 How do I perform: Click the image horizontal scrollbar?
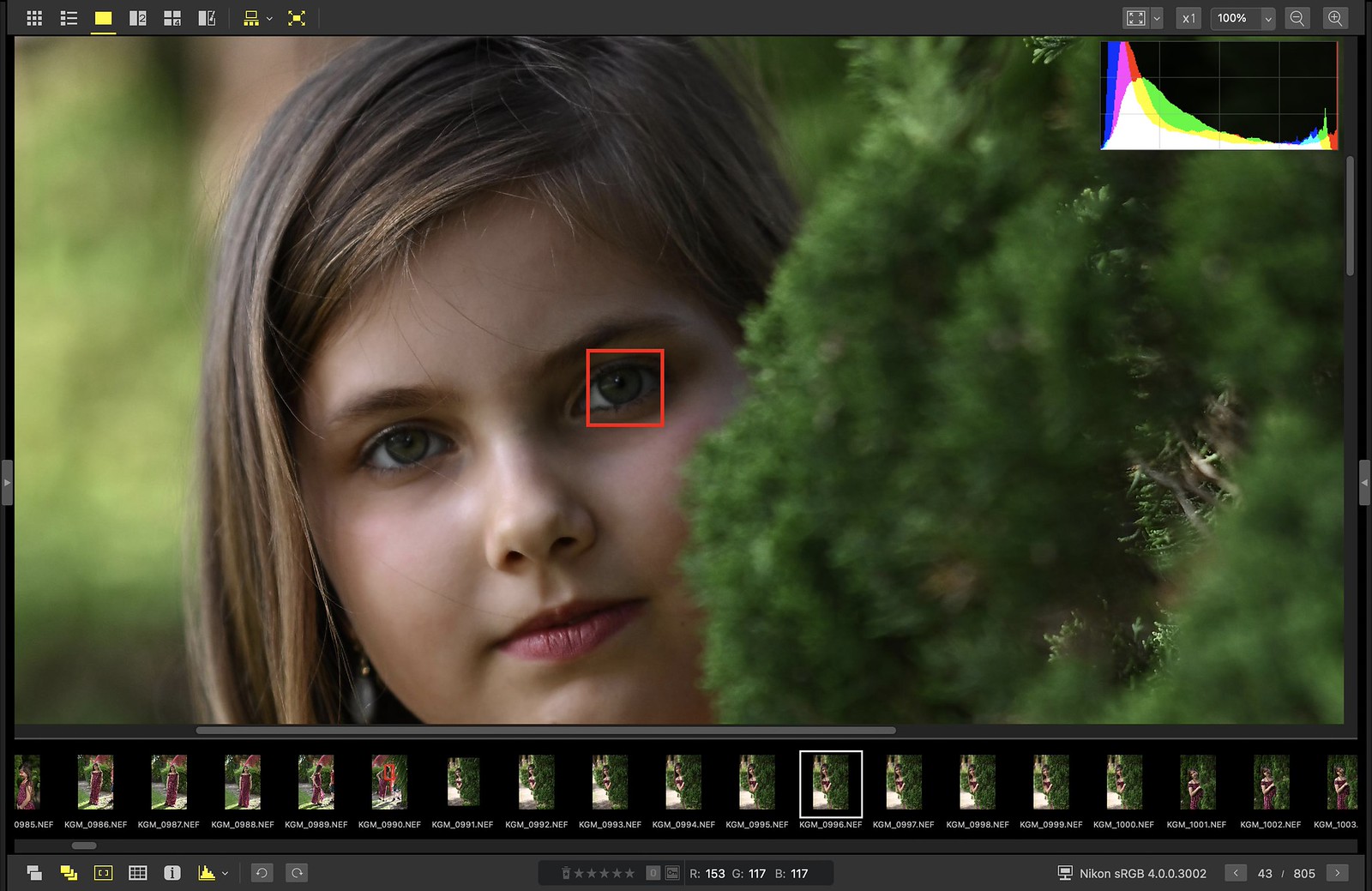(545, 731)
